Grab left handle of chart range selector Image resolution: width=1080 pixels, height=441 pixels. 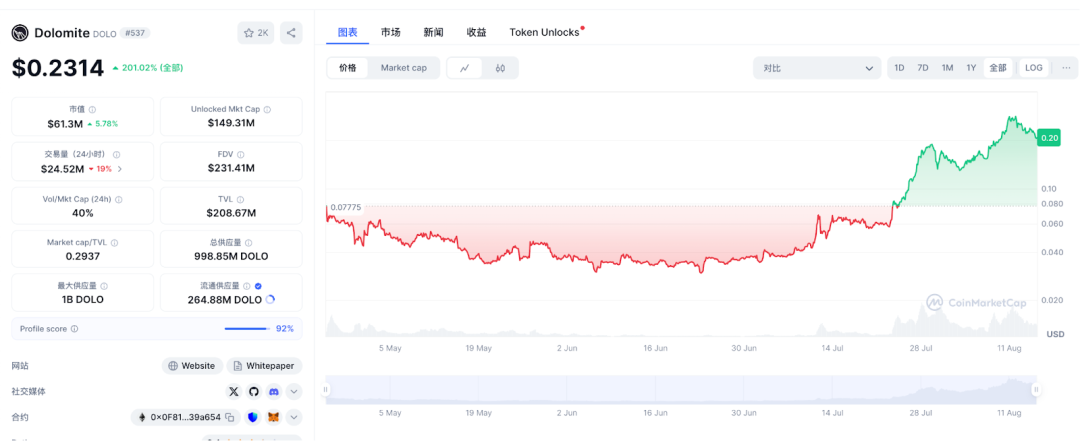coord(326,390)
